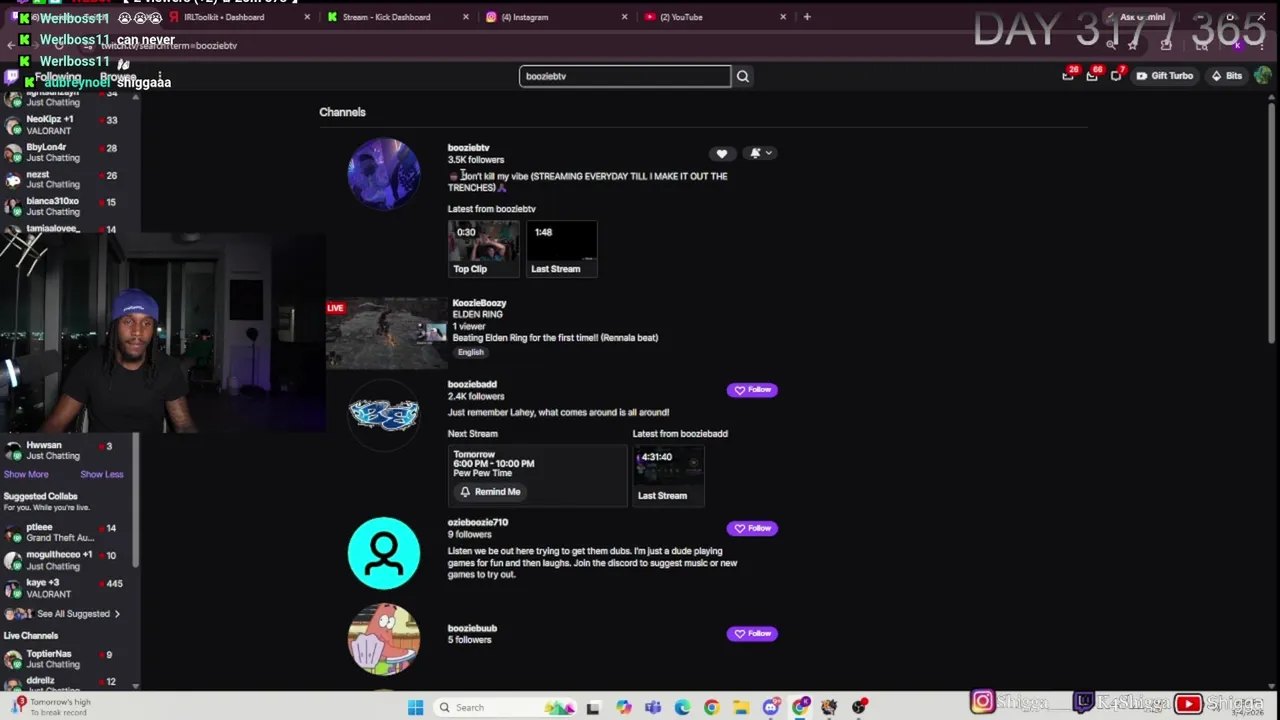1280x720 pixels.
Task: Open NeoKipz VALORANT channel in sidebar
Action: pos(67,125)
